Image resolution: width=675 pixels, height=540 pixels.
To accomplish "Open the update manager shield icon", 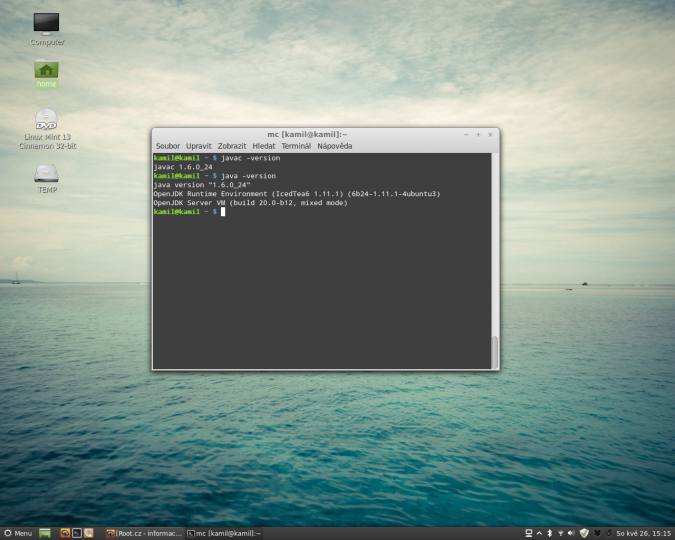I will coord(584,533).
